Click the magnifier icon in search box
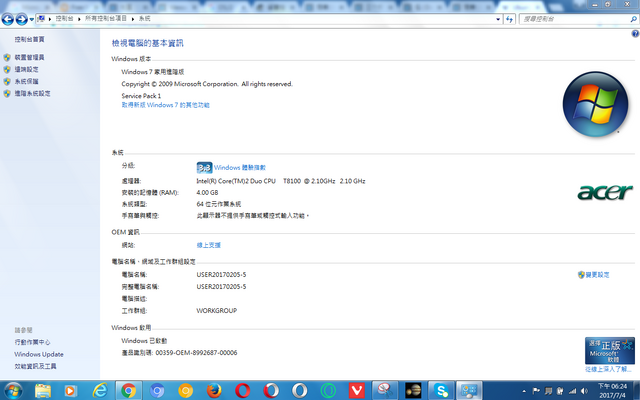The width and height of the screenshot is (640, 400). point(633,19)
